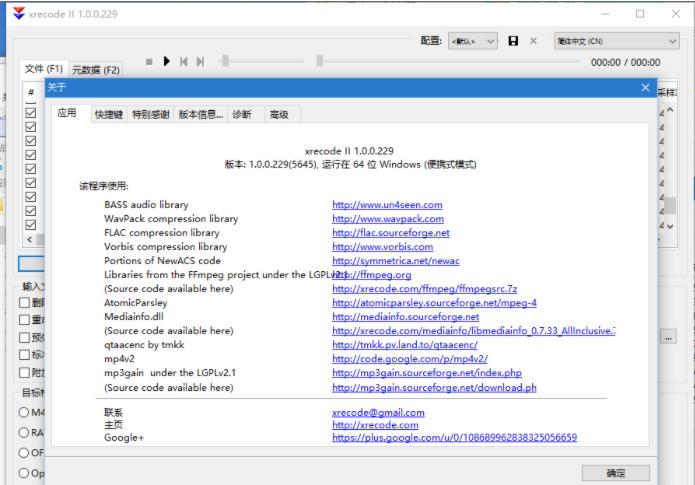
Task: Open the tmkk qtaacenc link
Action: point(405,345)
